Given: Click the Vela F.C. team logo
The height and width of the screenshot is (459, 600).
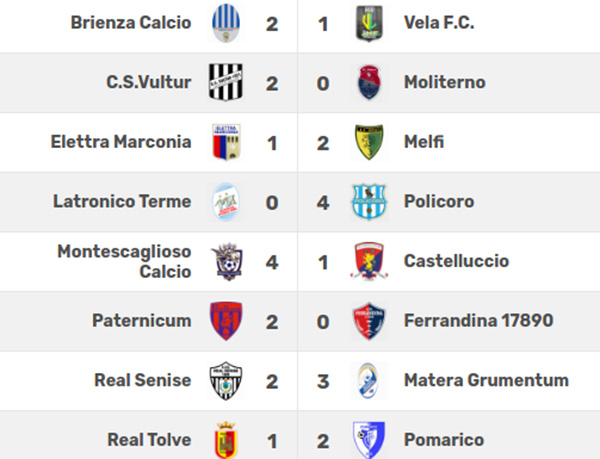Looking at the screenshot, I should pos(369,23).
